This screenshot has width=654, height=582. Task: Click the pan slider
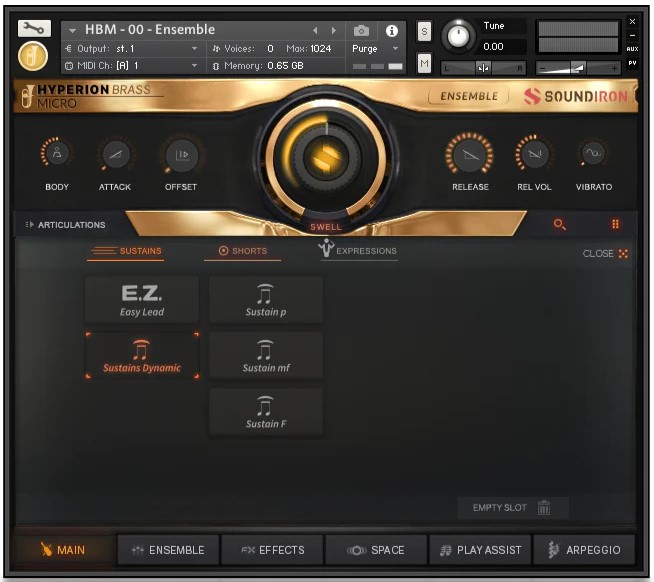click(x=483, y=68)
